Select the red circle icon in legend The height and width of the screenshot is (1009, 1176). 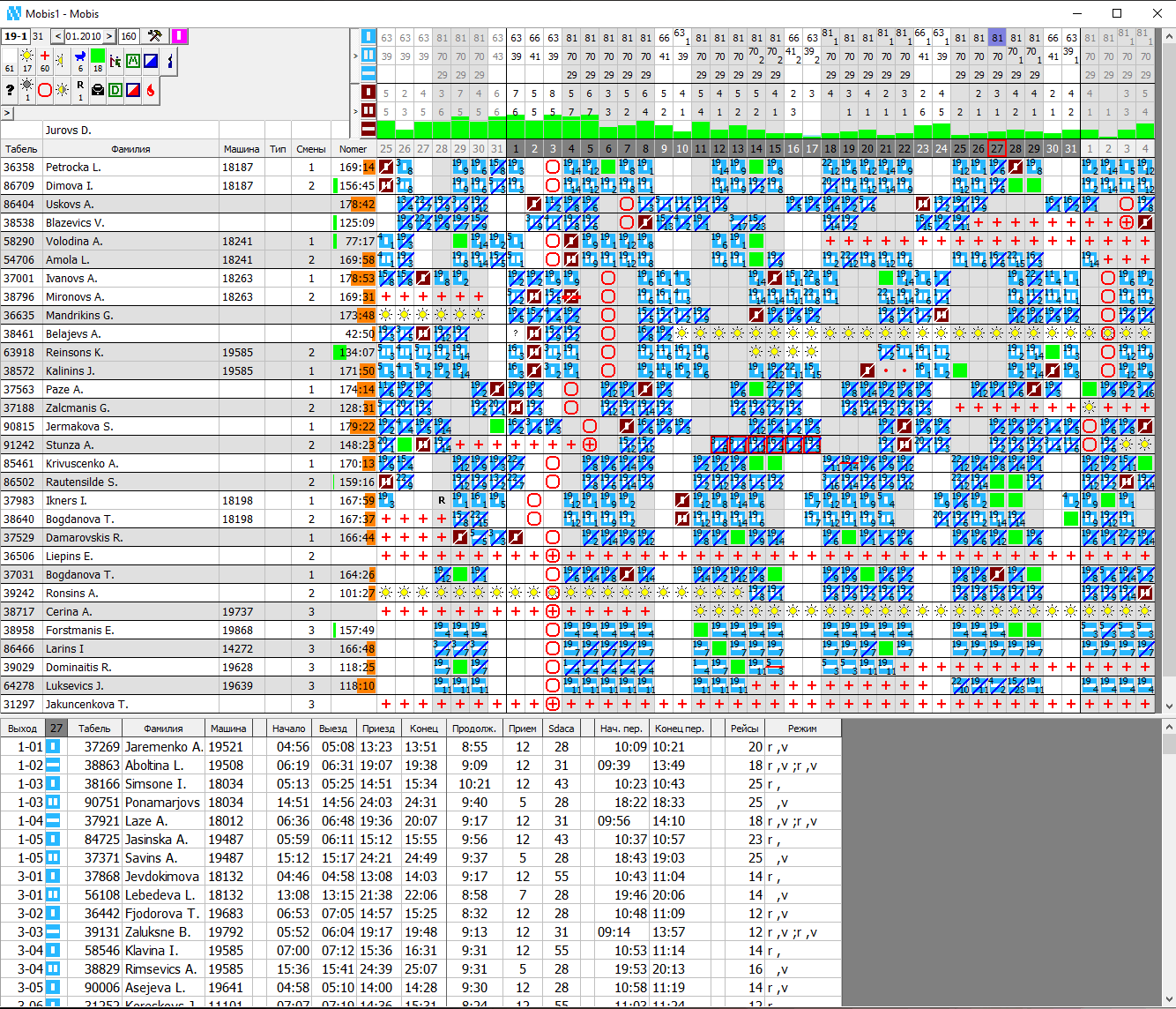point(45,90)
